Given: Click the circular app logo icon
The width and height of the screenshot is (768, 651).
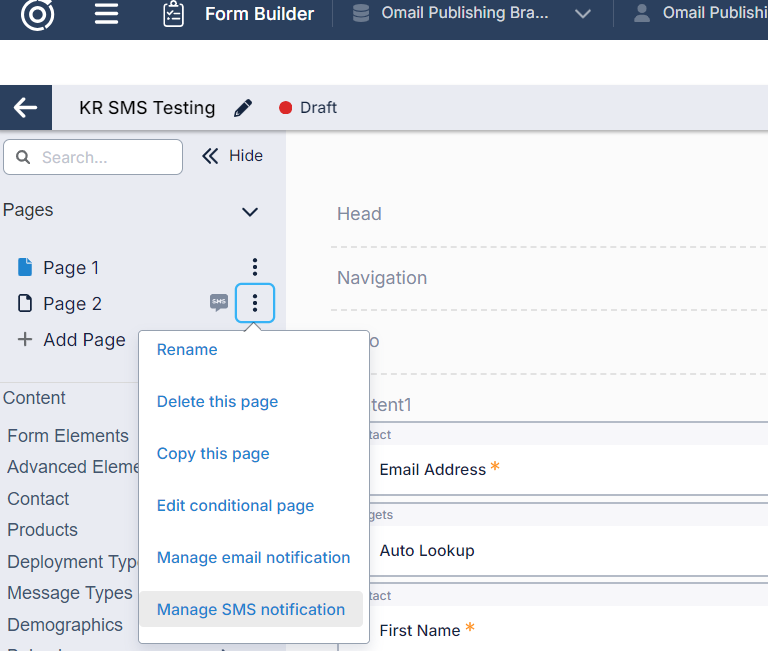Looking at the screenshot, I should pyautogui.click(x=38, y=13).
